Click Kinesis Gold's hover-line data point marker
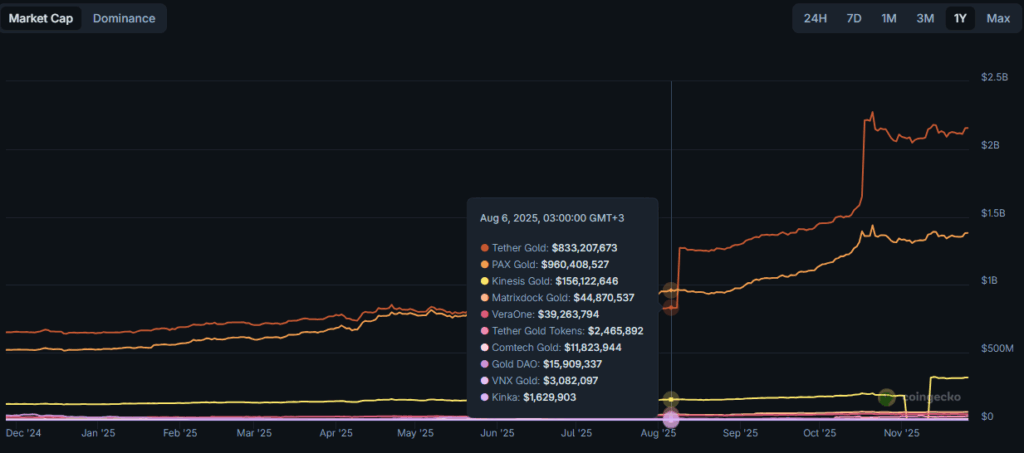Viewport: 1024px width, 453px height. click(671, 399)
